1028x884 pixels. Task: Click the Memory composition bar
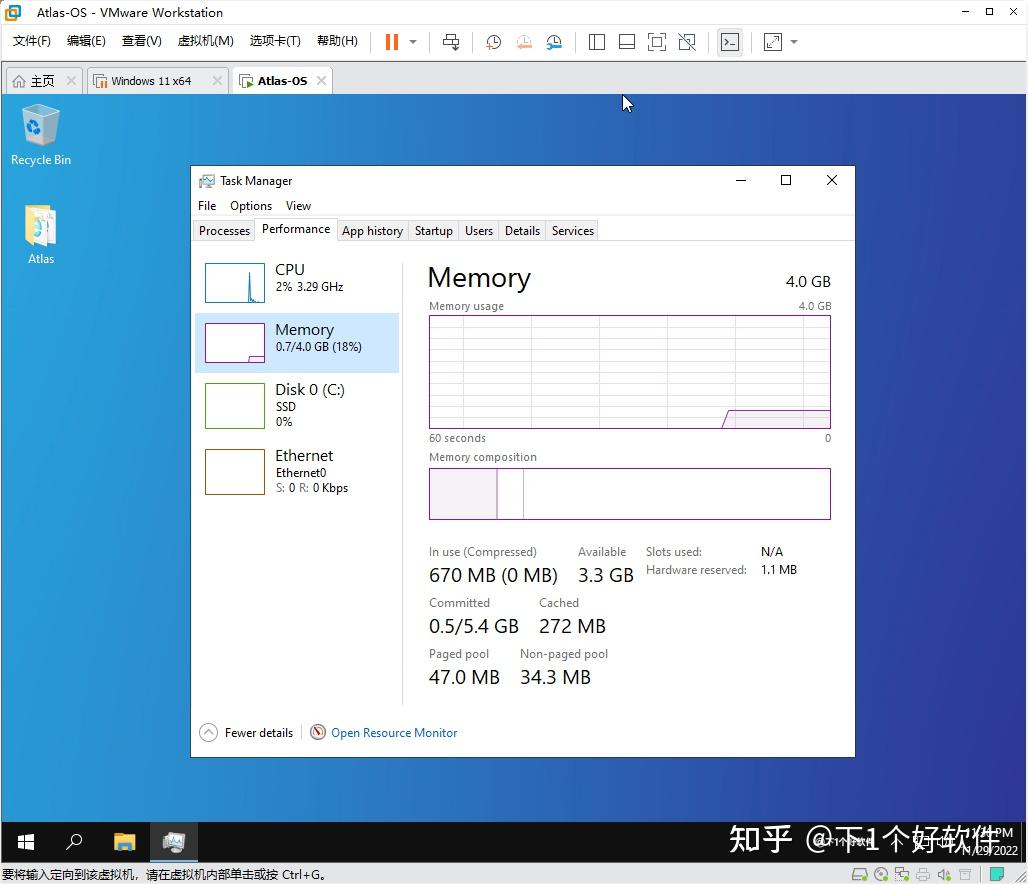pos(629,494)
